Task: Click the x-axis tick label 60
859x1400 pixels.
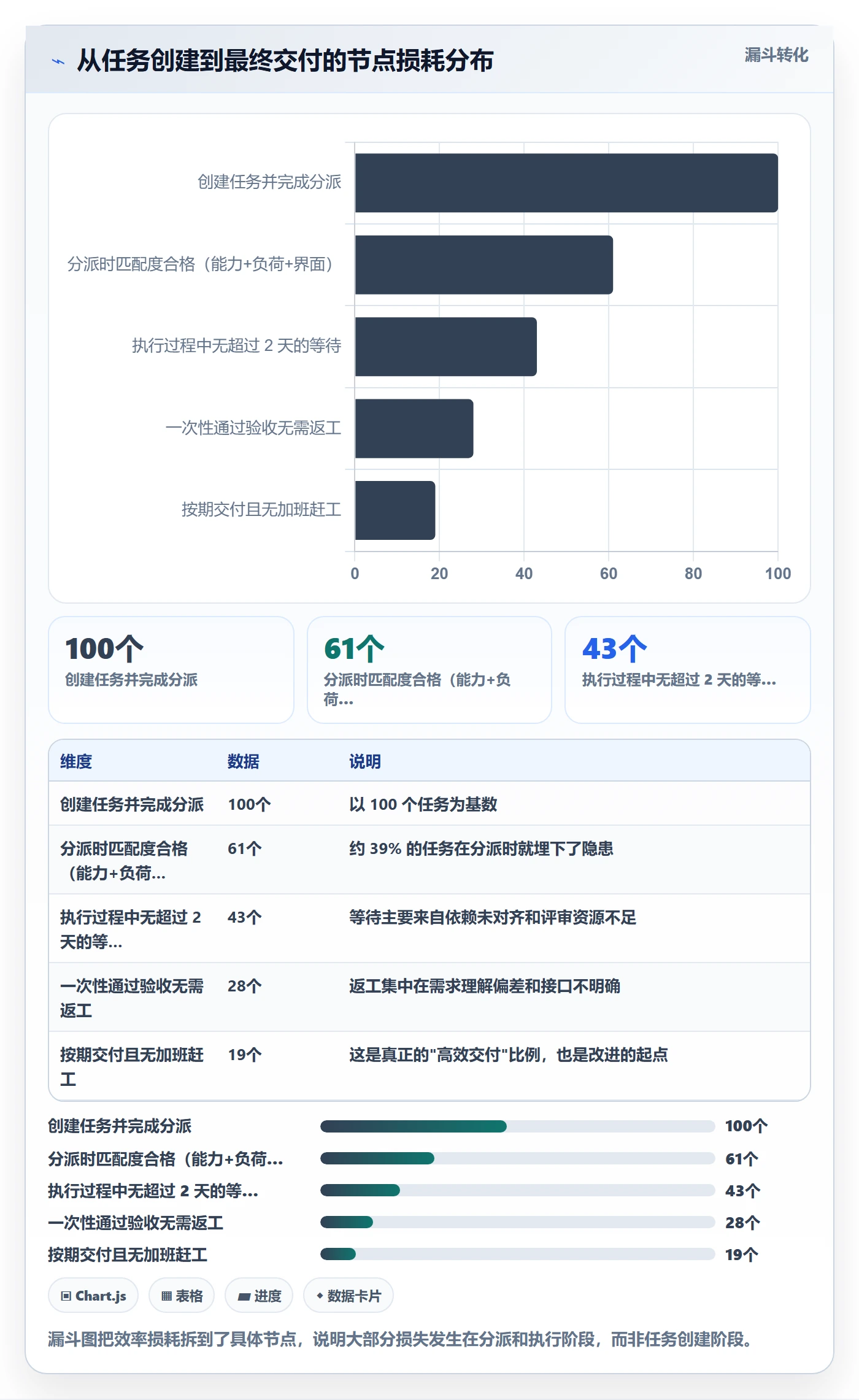Action: (609, 574)
